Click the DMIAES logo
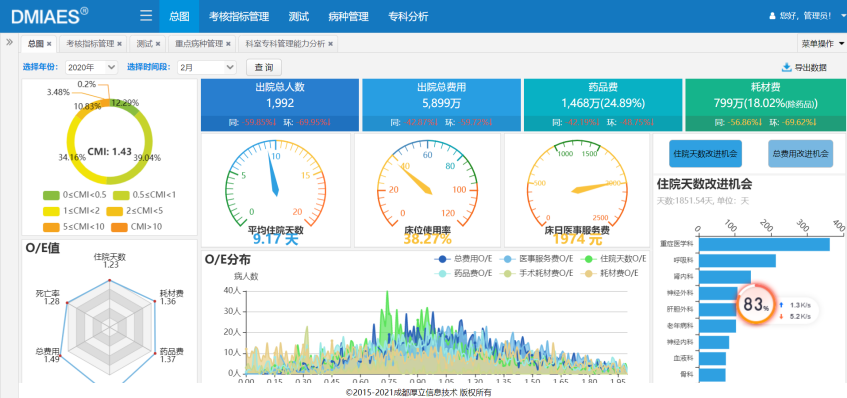The image size is (847, 398). pyautogui.click(x=50, y=16)
